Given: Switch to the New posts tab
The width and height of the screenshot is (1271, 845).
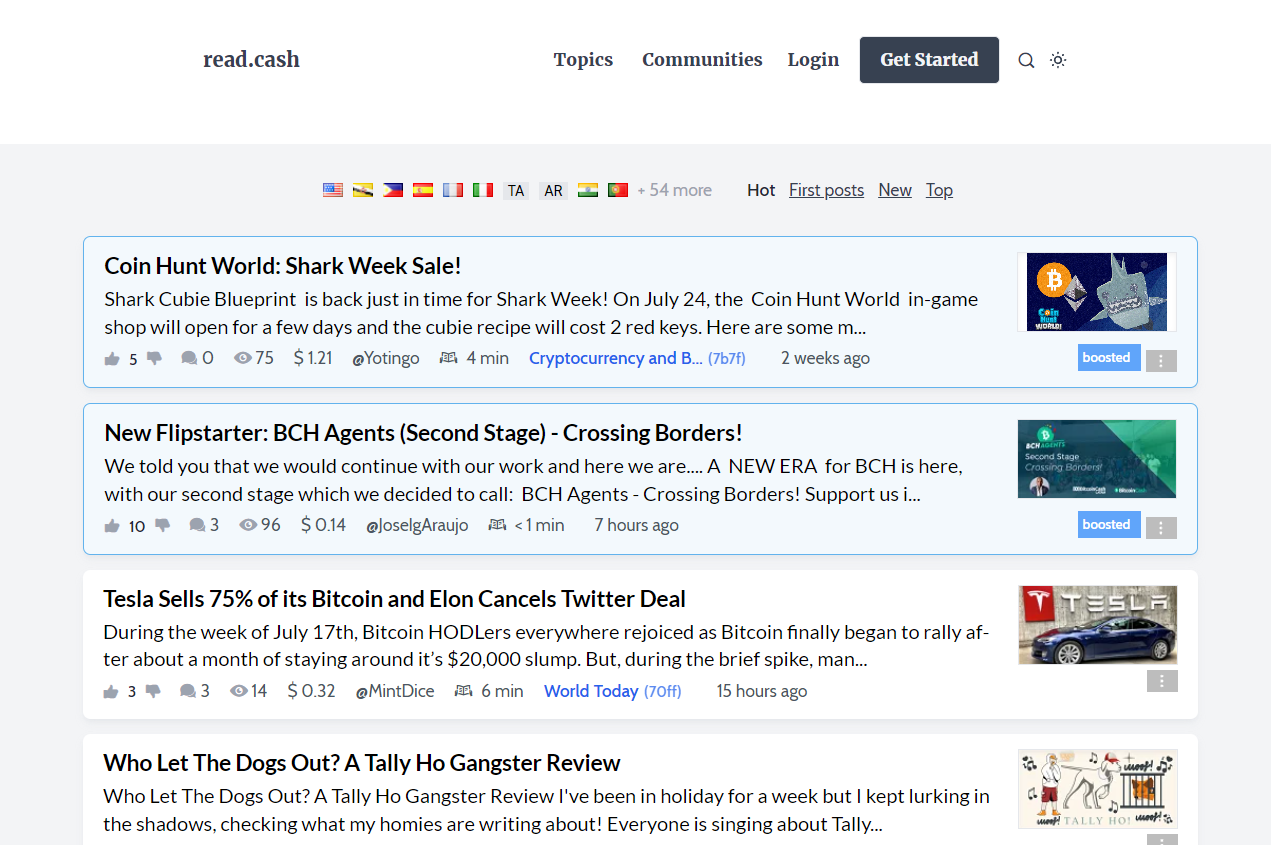Looking at the screenshot, I should (x=895, y=190).
